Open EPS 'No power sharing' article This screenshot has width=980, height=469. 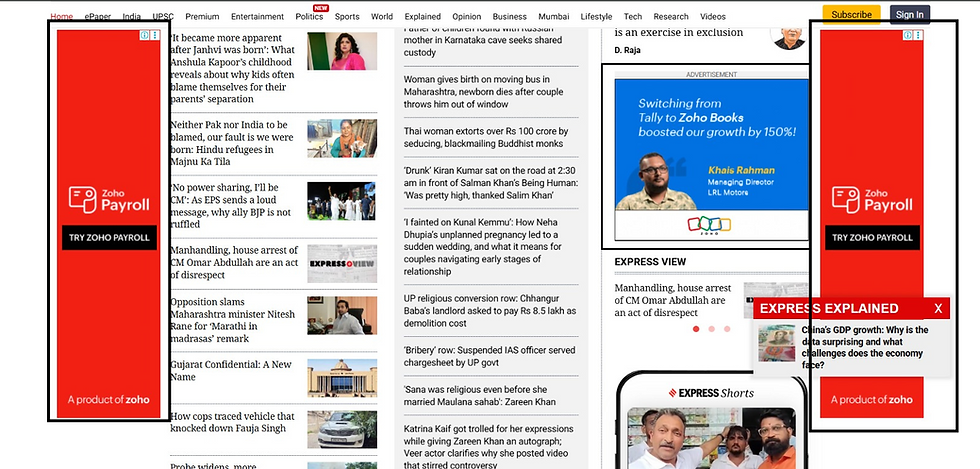point(231,206)
